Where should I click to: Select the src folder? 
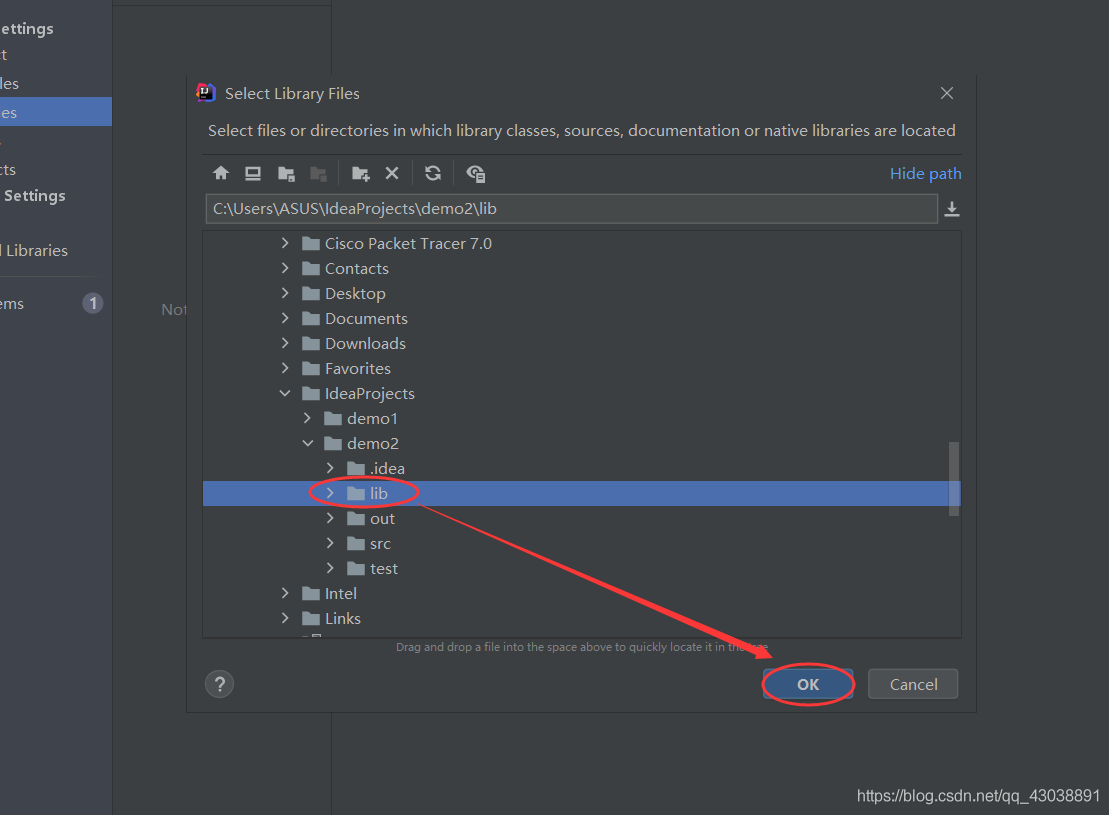[380, 543]
